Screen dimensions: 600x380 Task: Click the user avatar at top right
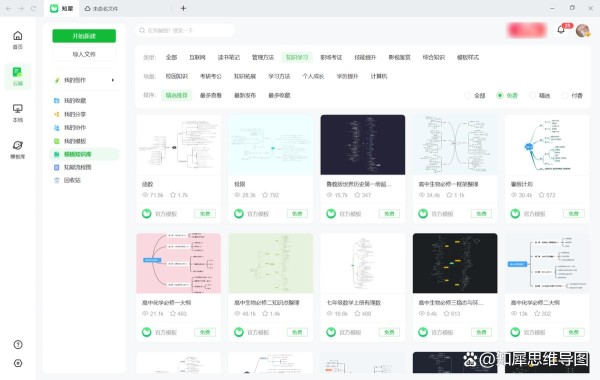(583, 30)
